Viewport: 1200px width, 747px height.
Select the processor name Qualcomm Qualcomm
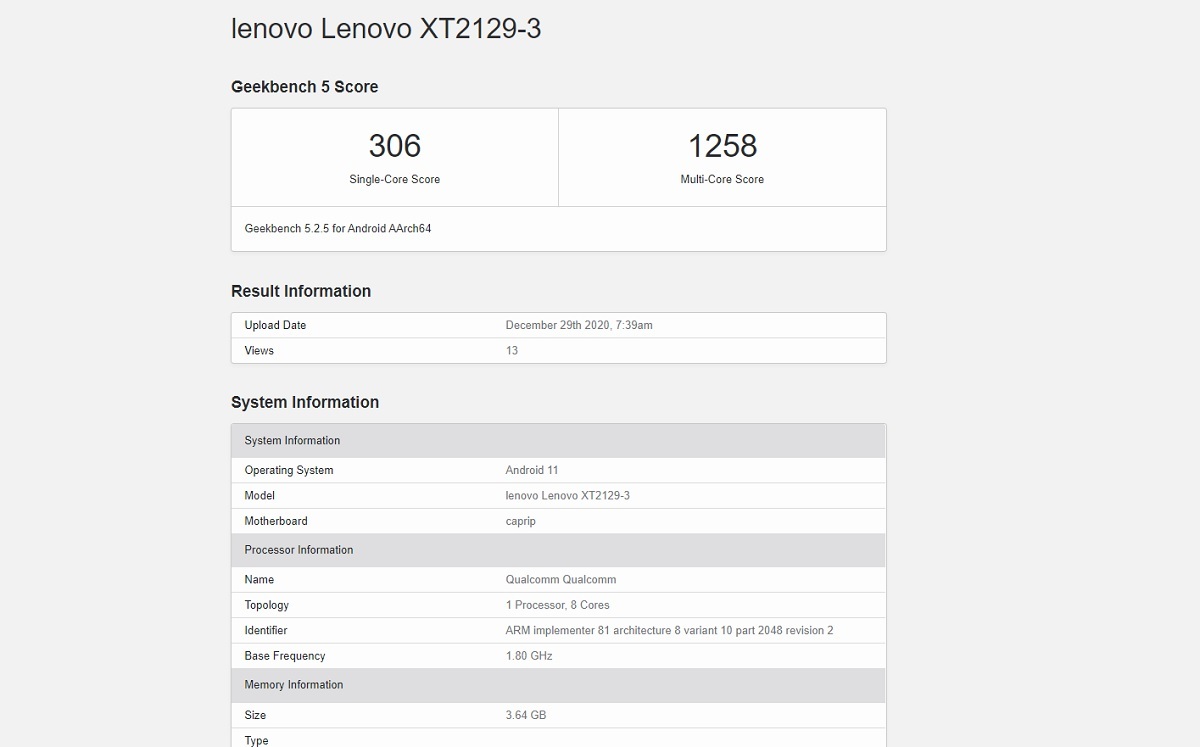pyautogui.click(x=560, y=580)
